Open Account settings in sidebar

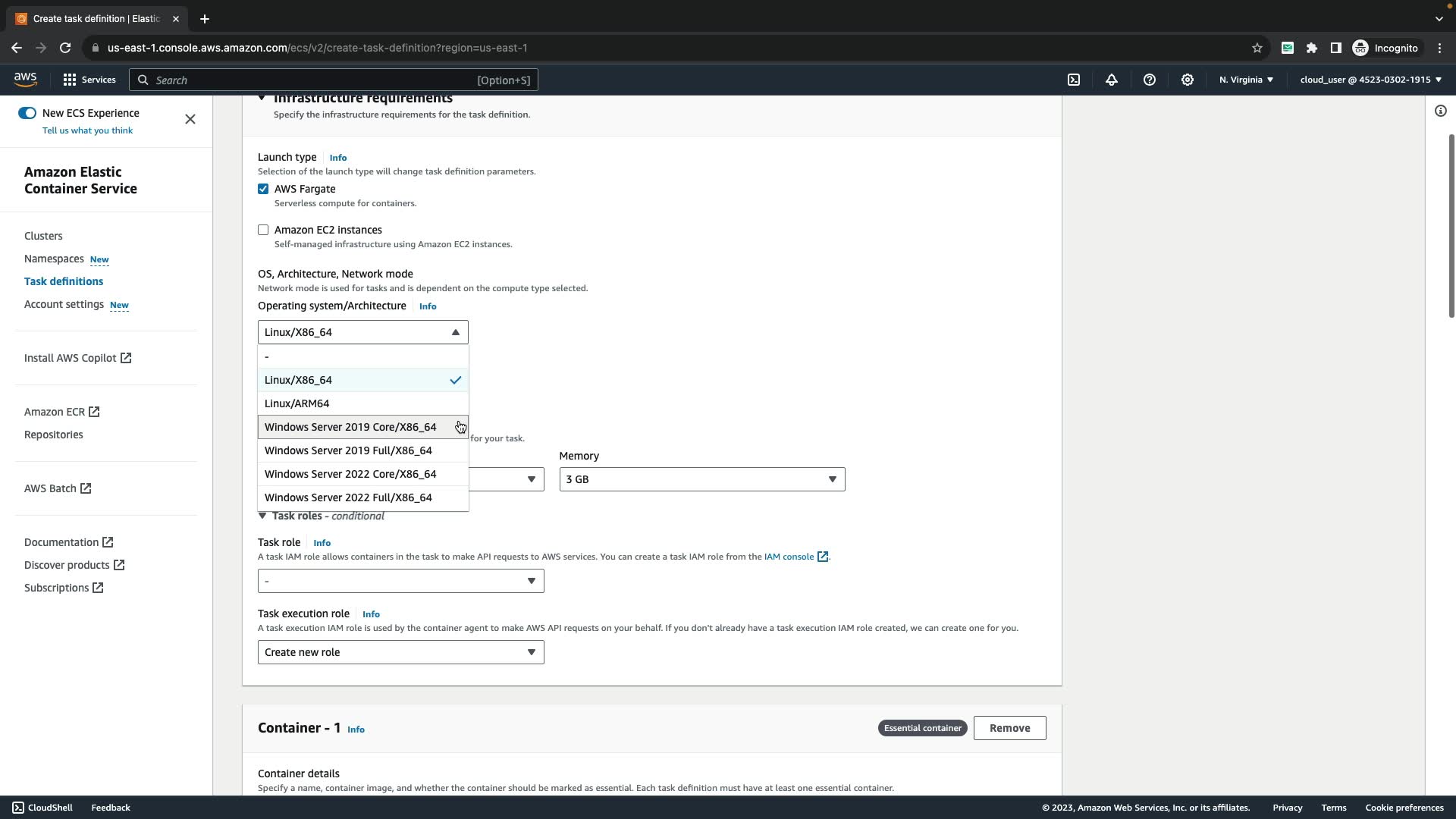(64, 304)
